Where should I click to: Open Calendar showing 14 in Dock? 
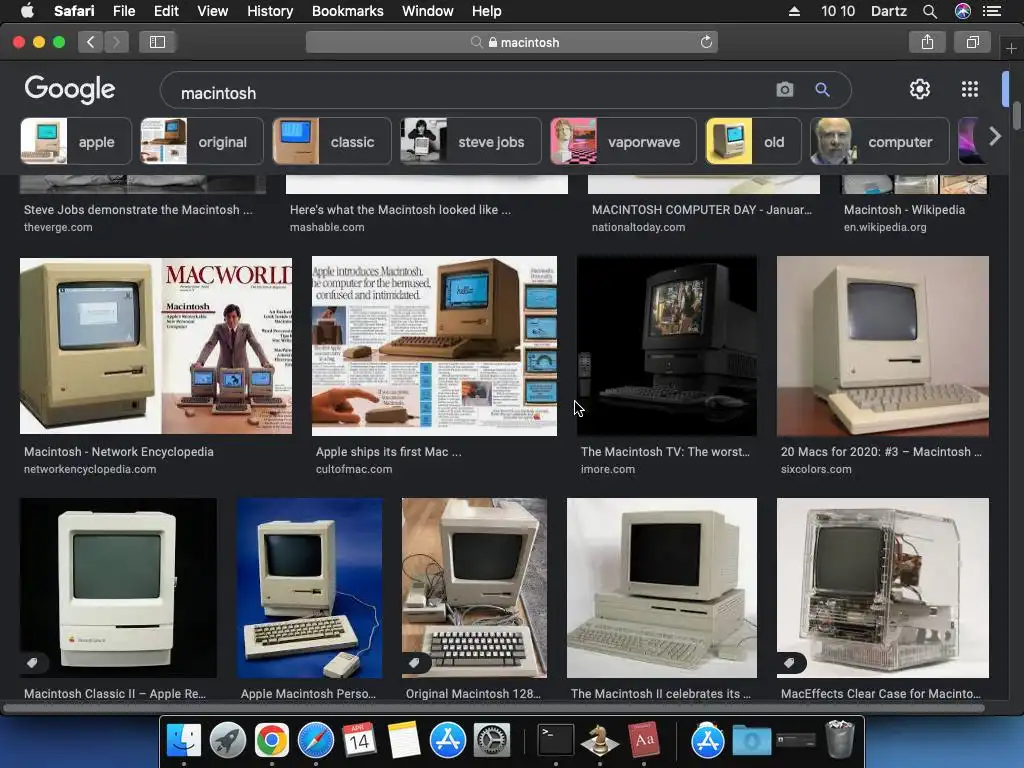[359, 741]
